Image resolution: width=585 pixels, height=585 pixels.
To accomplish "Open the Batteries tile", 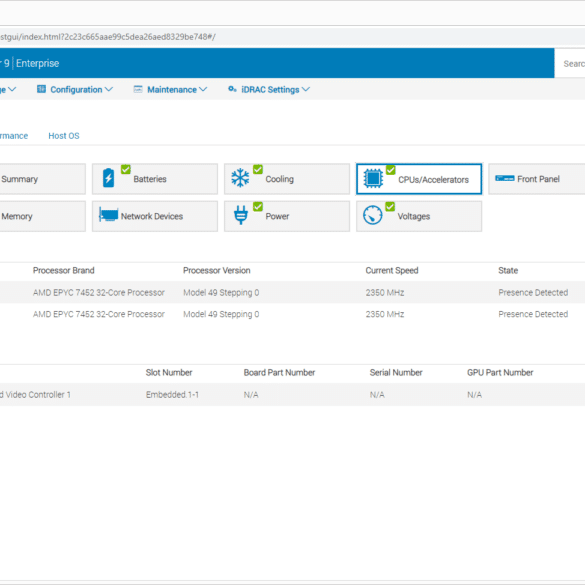I will [x=155, y=179].
